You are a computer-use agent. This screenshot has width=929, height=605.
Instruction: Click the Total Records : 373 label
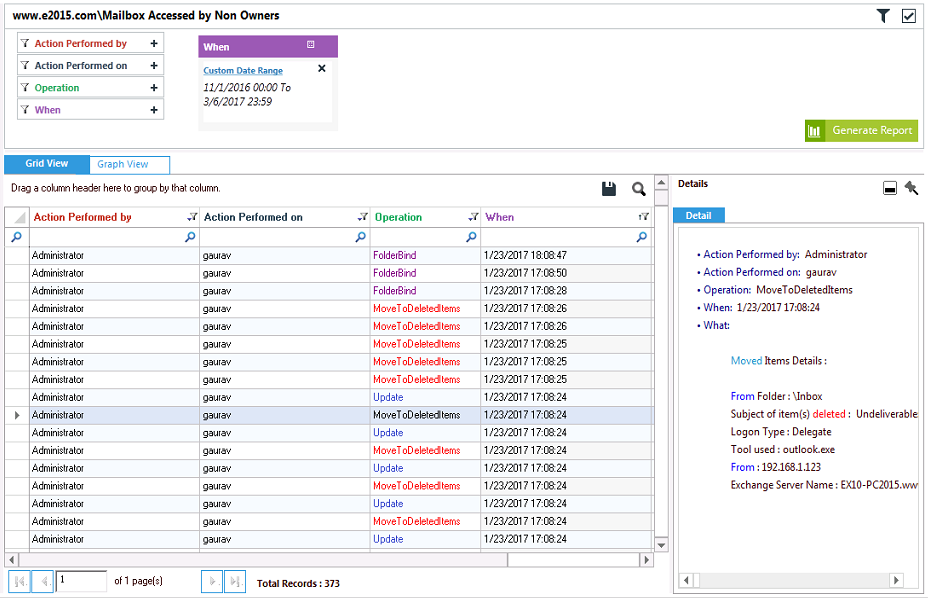[x=298, y=584]
